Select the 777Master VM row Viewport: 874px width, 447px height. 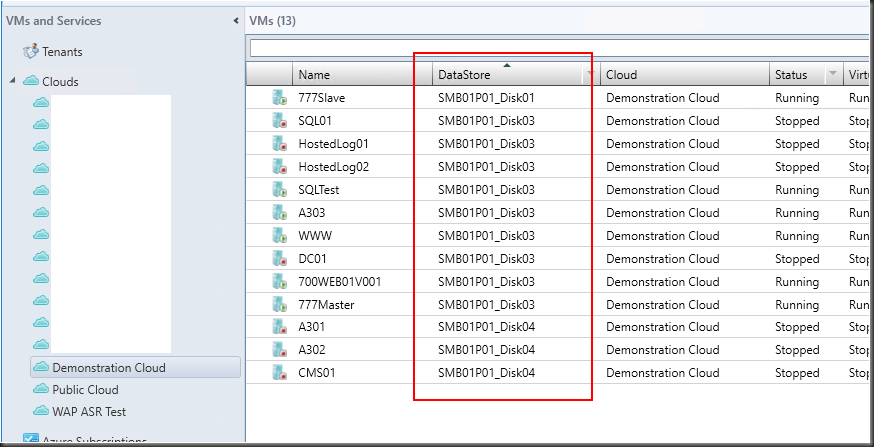326,304
